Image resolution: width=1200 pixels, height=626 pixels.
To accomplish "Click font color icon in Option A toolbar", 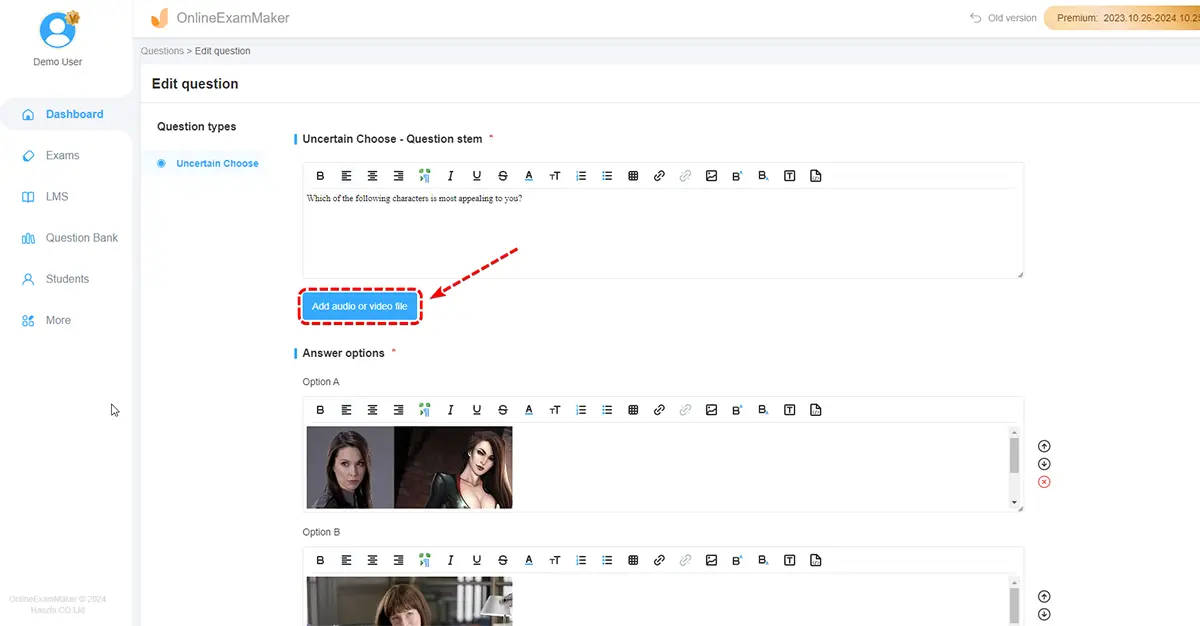I will (529, 410).
